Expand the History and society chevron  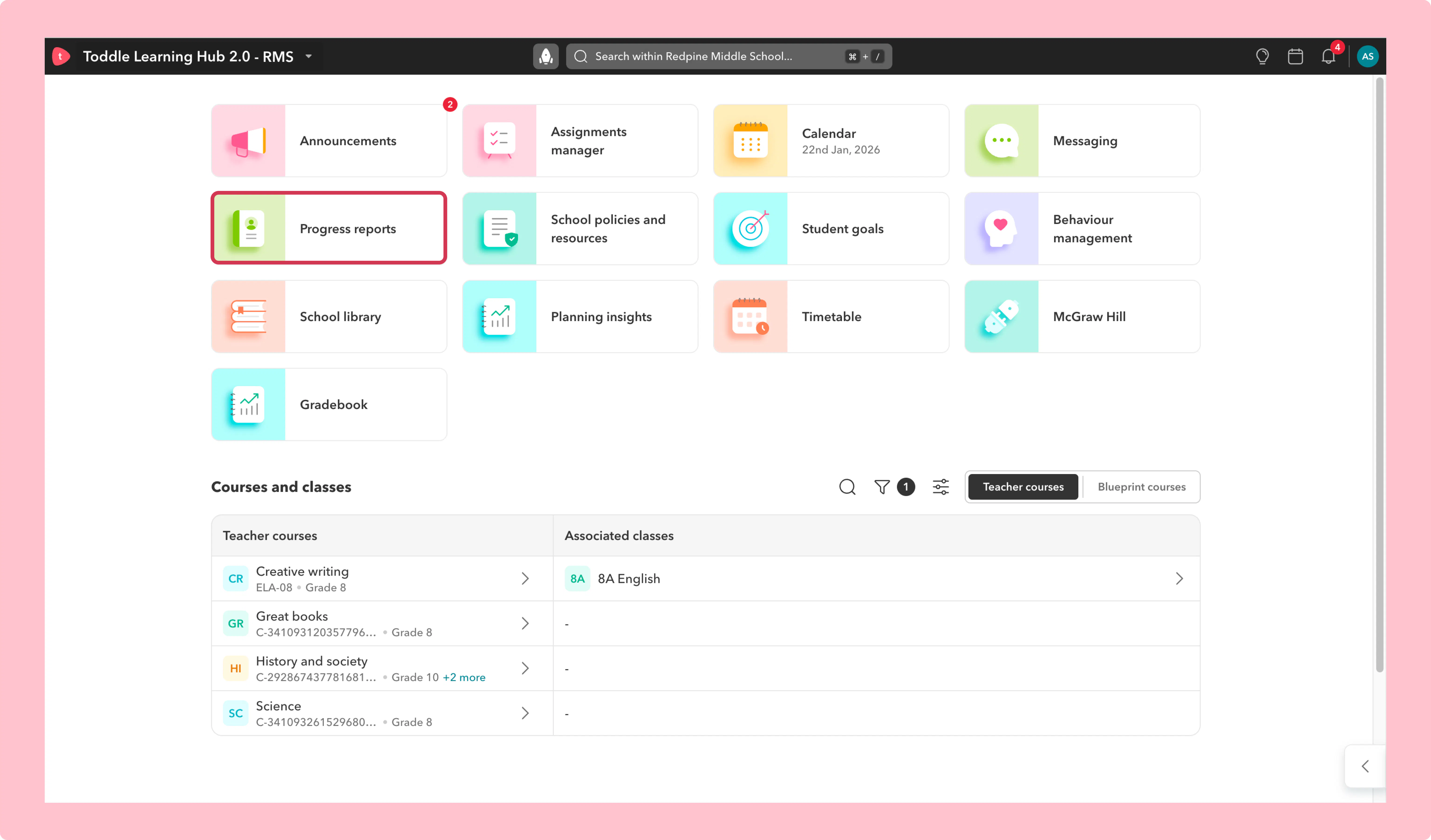(x=525, y=668)
